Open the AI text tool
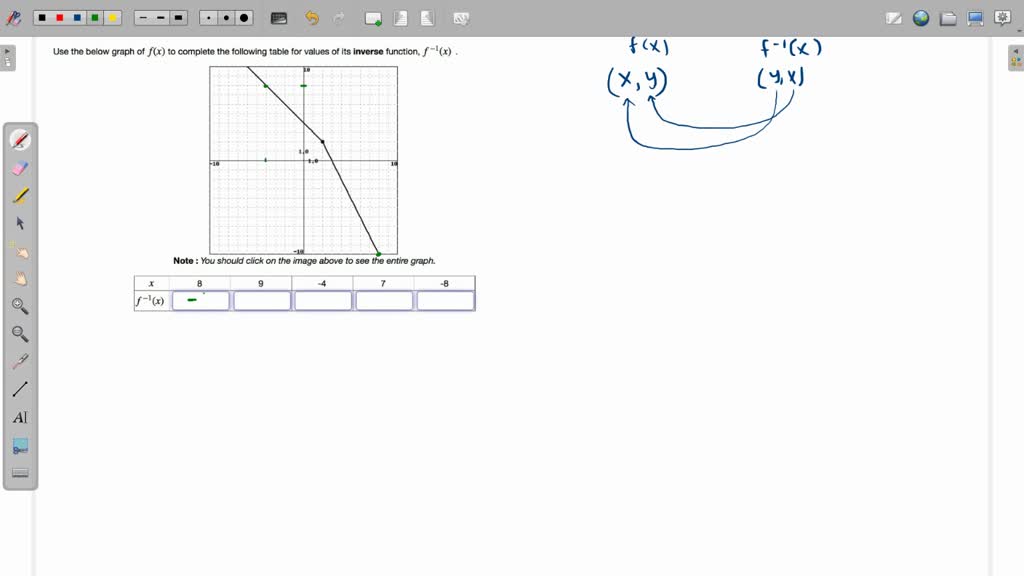The height and width of the screenshot is (576, 1024). (x=19, y=417)
